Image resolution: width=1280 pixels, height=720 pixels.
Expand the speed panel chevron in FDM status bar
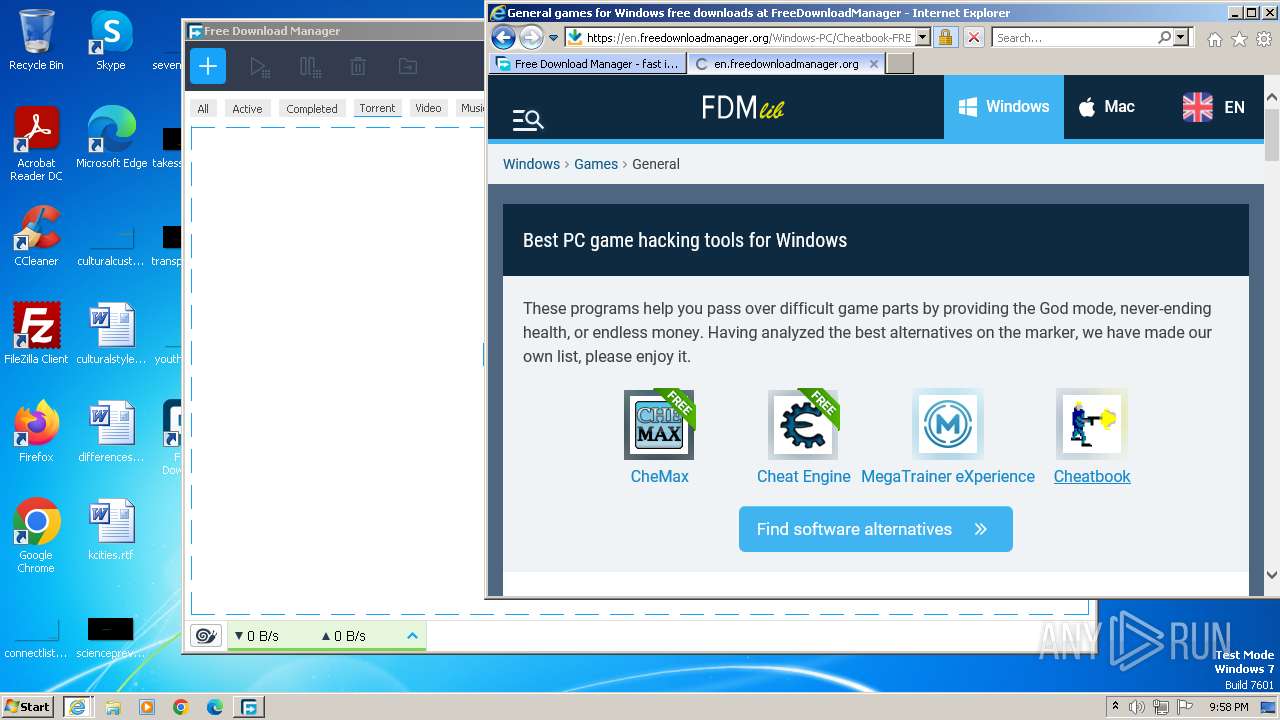click(x=412, y=636)
